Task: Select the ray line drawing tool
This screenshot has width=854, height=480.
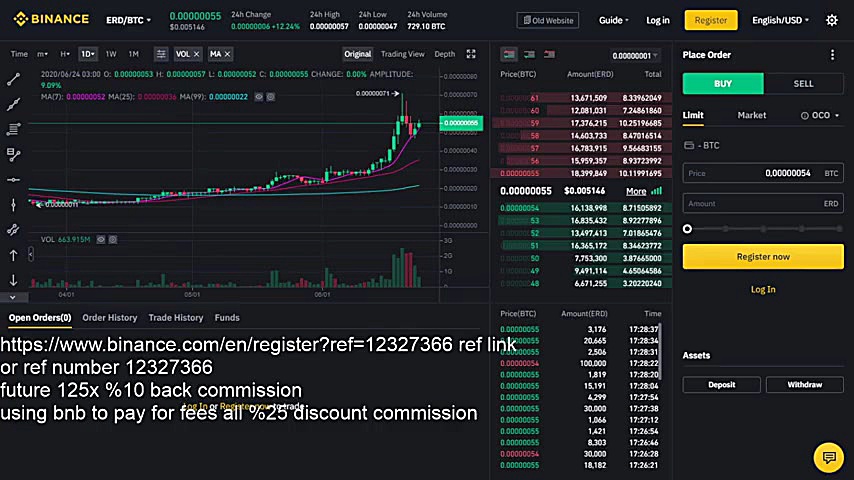Action: 13,104
